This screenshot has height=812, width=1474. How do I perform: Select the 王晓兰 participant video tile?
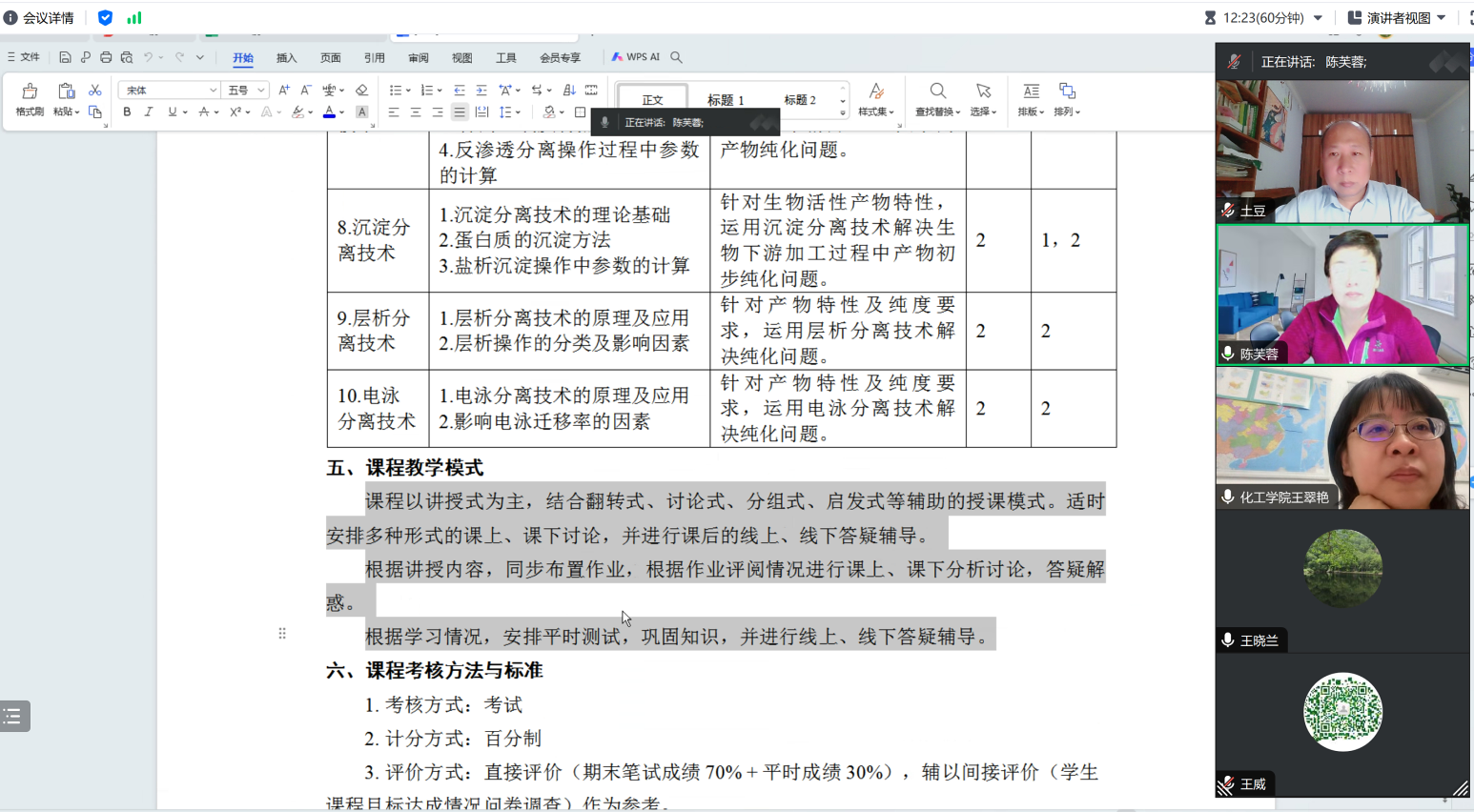point(1341,580)
